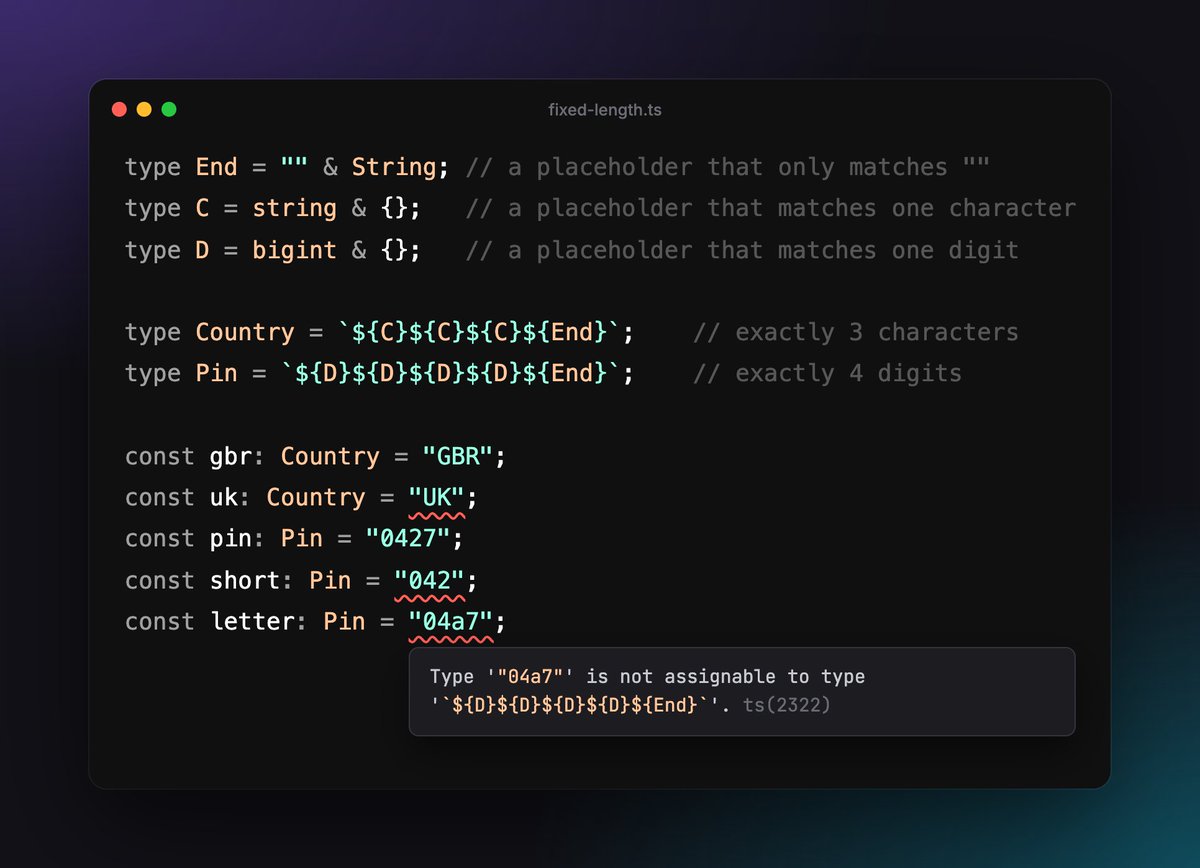The height and width of the screenshot is (868, 1200).
Task: Click the "0427" string literal
Action: coord(408,538)
